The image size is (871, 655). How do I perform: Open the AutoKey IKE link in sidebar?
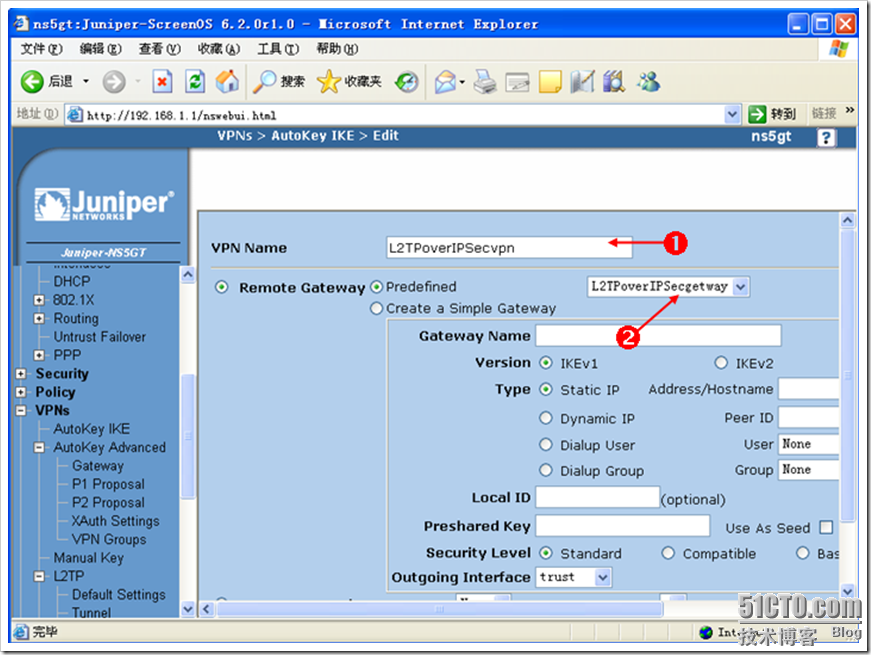pyautogui.click(x=92, y=429)
